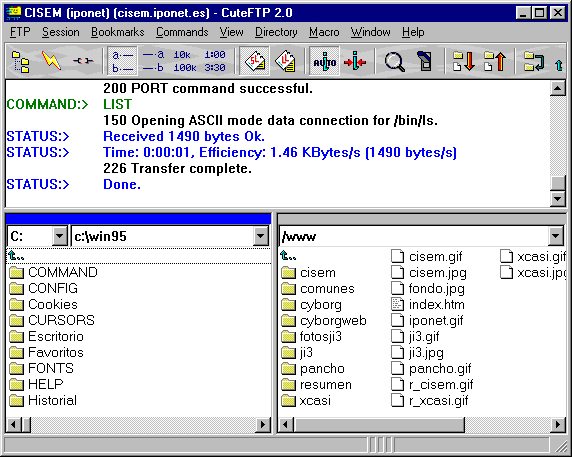The width and height of the screenshot is (572, 457).
Task: Select the remote cisem folder
Action: 309,273
